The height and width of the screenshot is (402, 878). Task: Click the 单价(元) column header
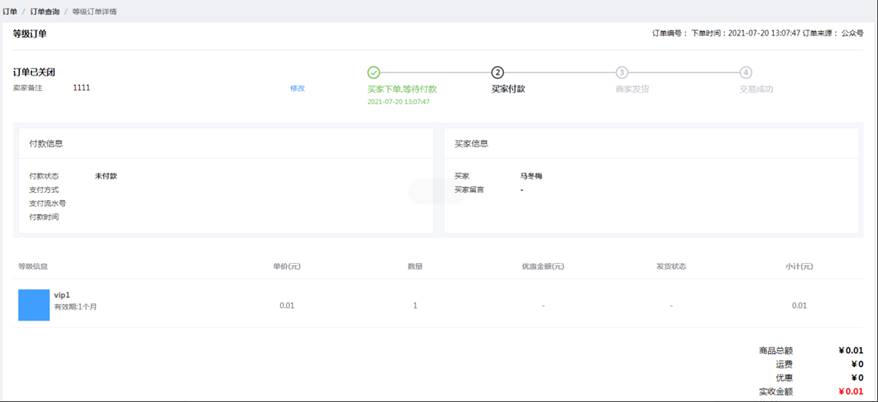click(x=287, y=267)
